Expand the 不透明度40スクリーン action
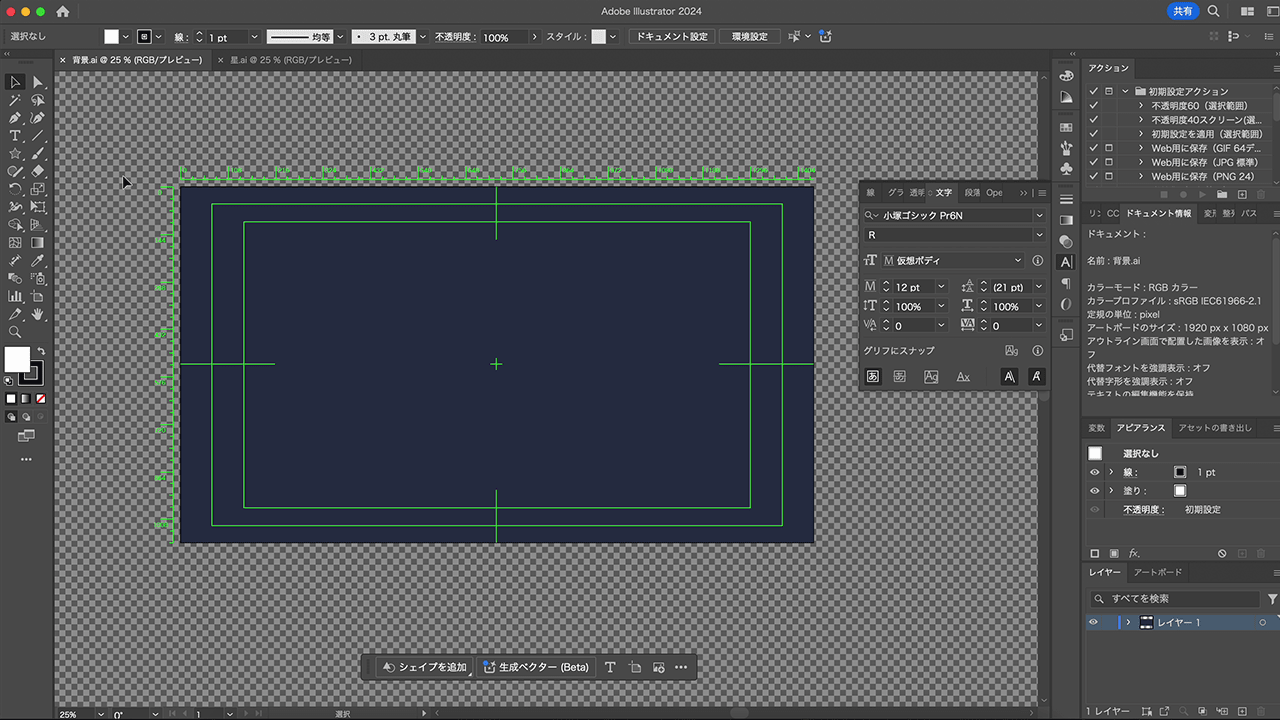Viewport: 1280px width, 720px height. point(1141,119)
